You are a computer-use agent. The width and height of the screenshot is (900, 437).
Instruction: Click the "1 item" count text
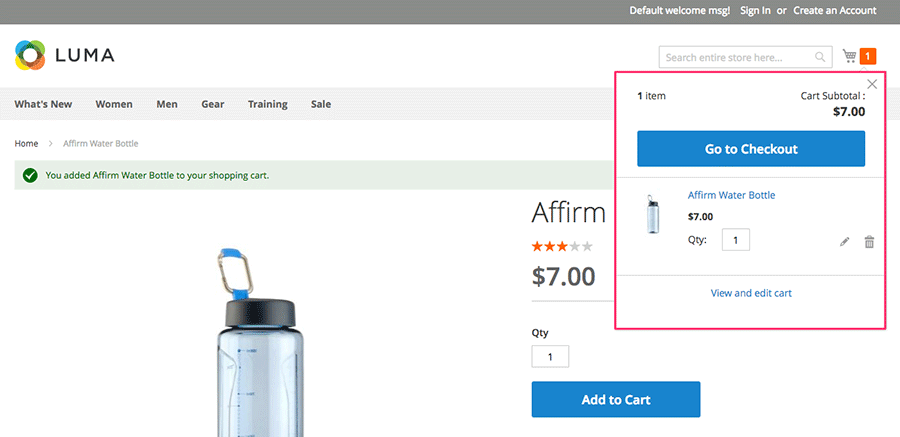(x=651, y=96)
